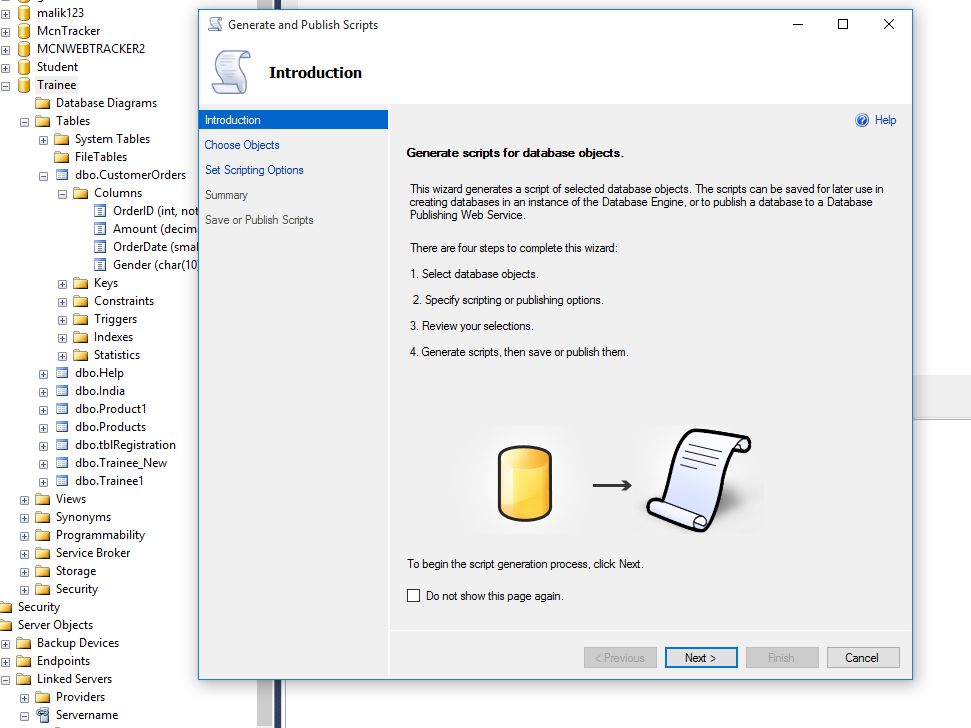Click the Help icon in the wizard
The image size is (971, 728).
point(861,120)
